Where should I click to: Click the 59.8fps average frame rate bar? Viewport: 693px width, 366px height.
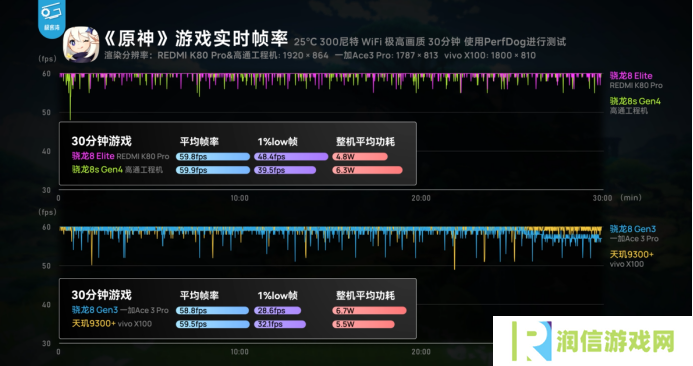click(x=213, y=156)
